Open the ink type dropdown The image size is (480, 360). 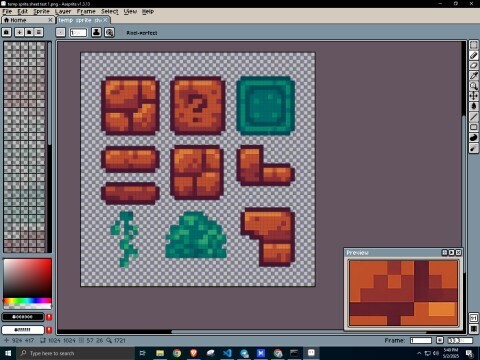tap(96, 32)
